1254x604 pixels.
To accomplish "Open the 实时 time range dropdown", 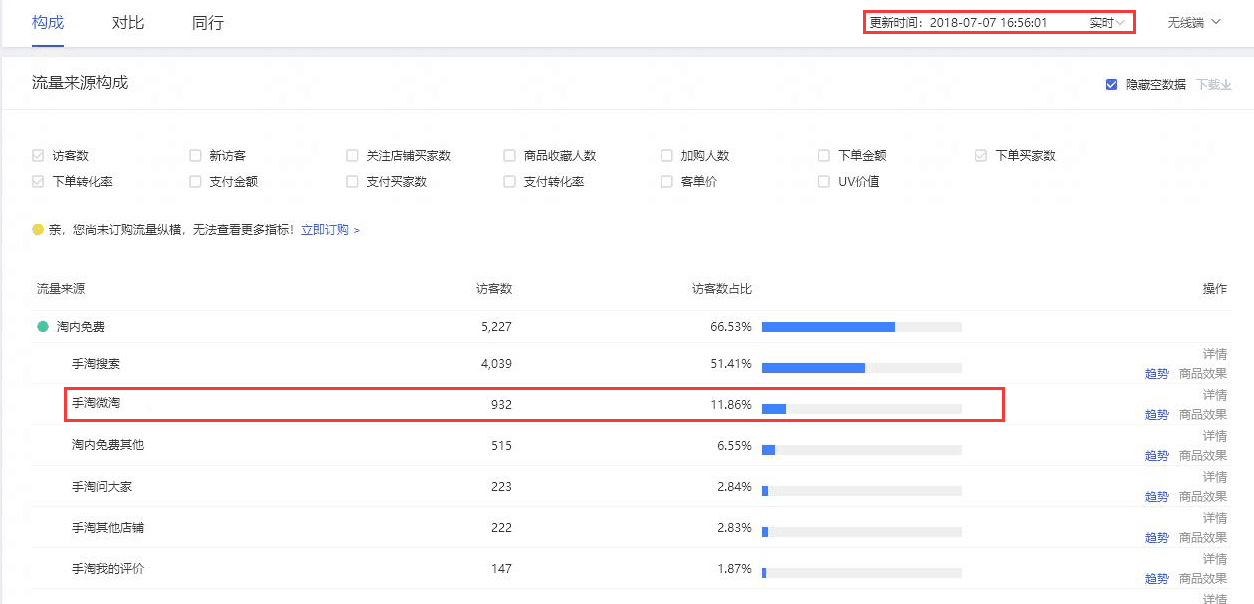I will [1107, 23].
